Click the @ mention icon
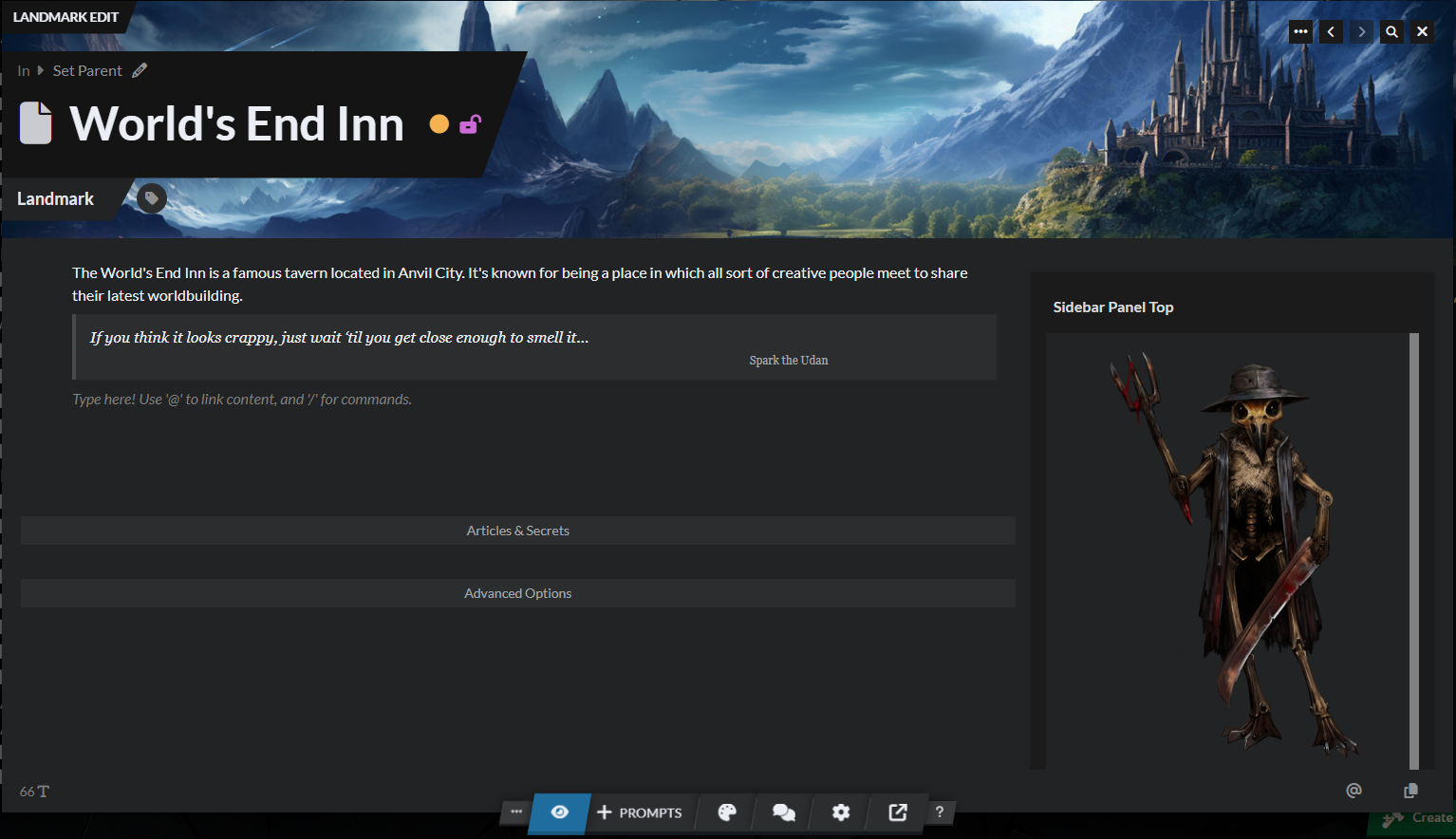The image size is (1456, 839). pos(1353,791)
